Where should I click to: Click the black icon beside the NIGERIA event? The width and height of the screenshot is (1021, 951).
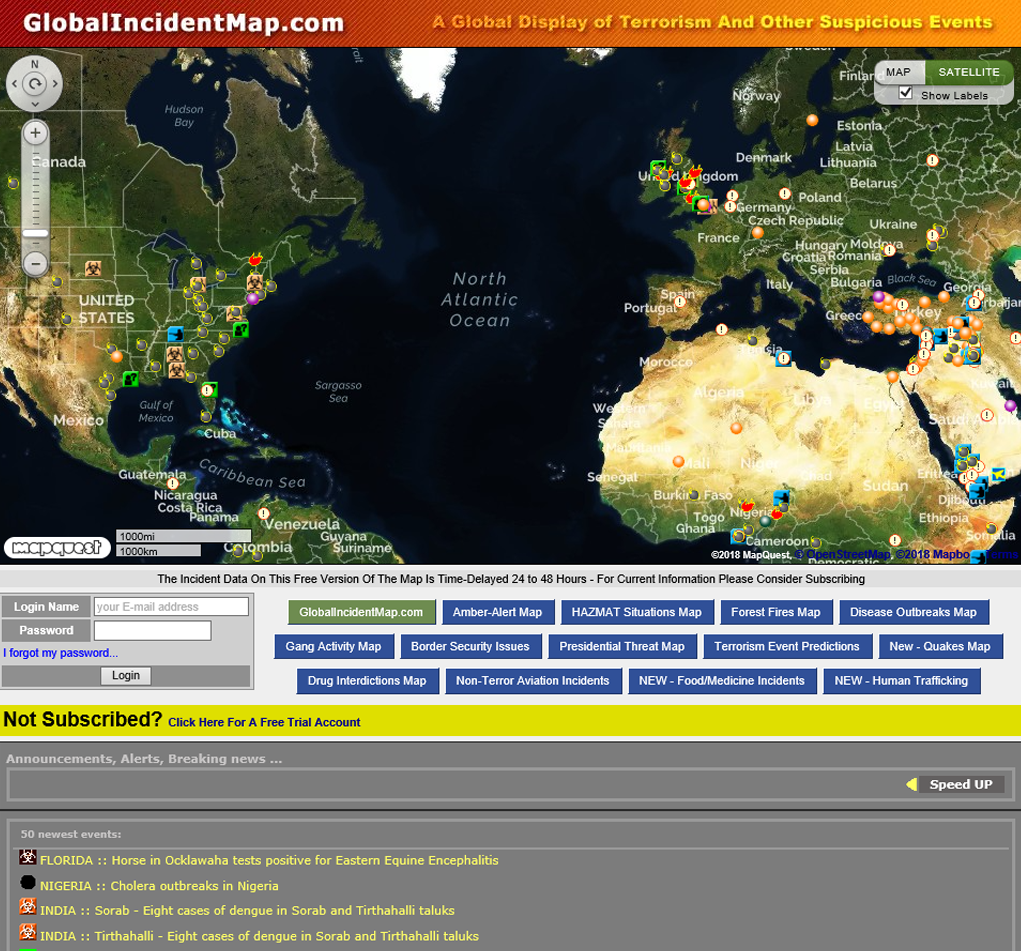pos(27,882)
